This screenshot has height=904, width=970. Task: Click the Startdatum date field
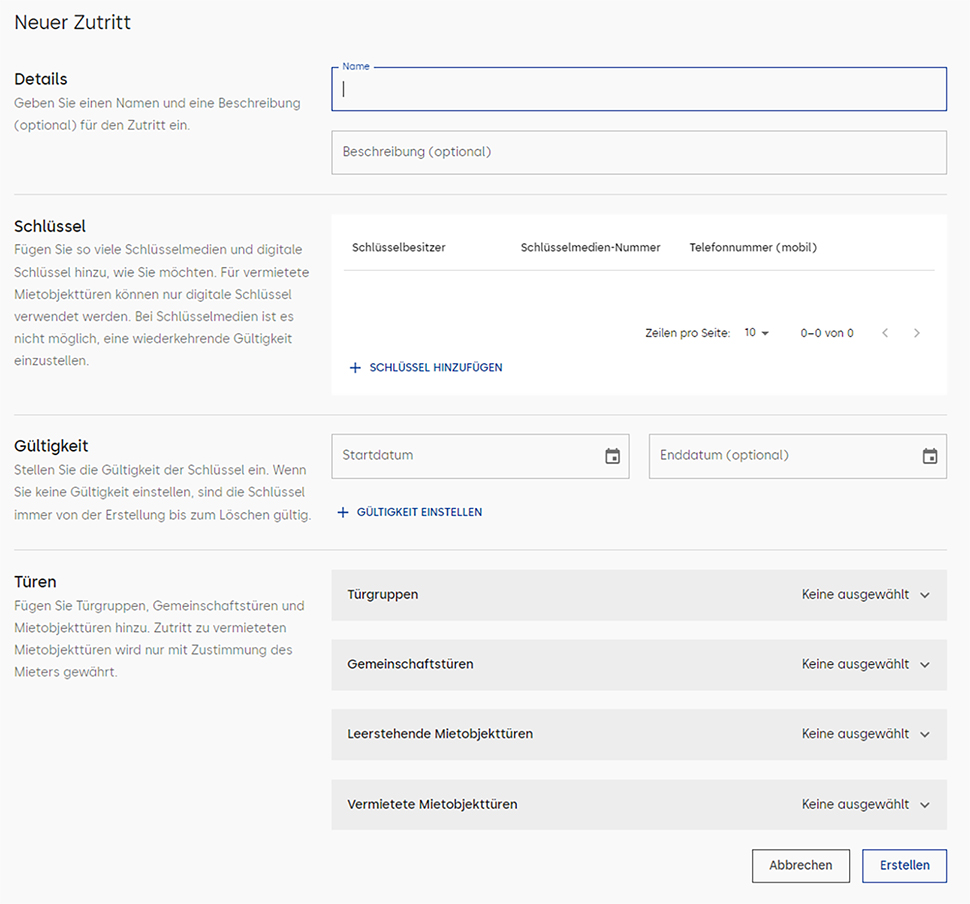481,456
